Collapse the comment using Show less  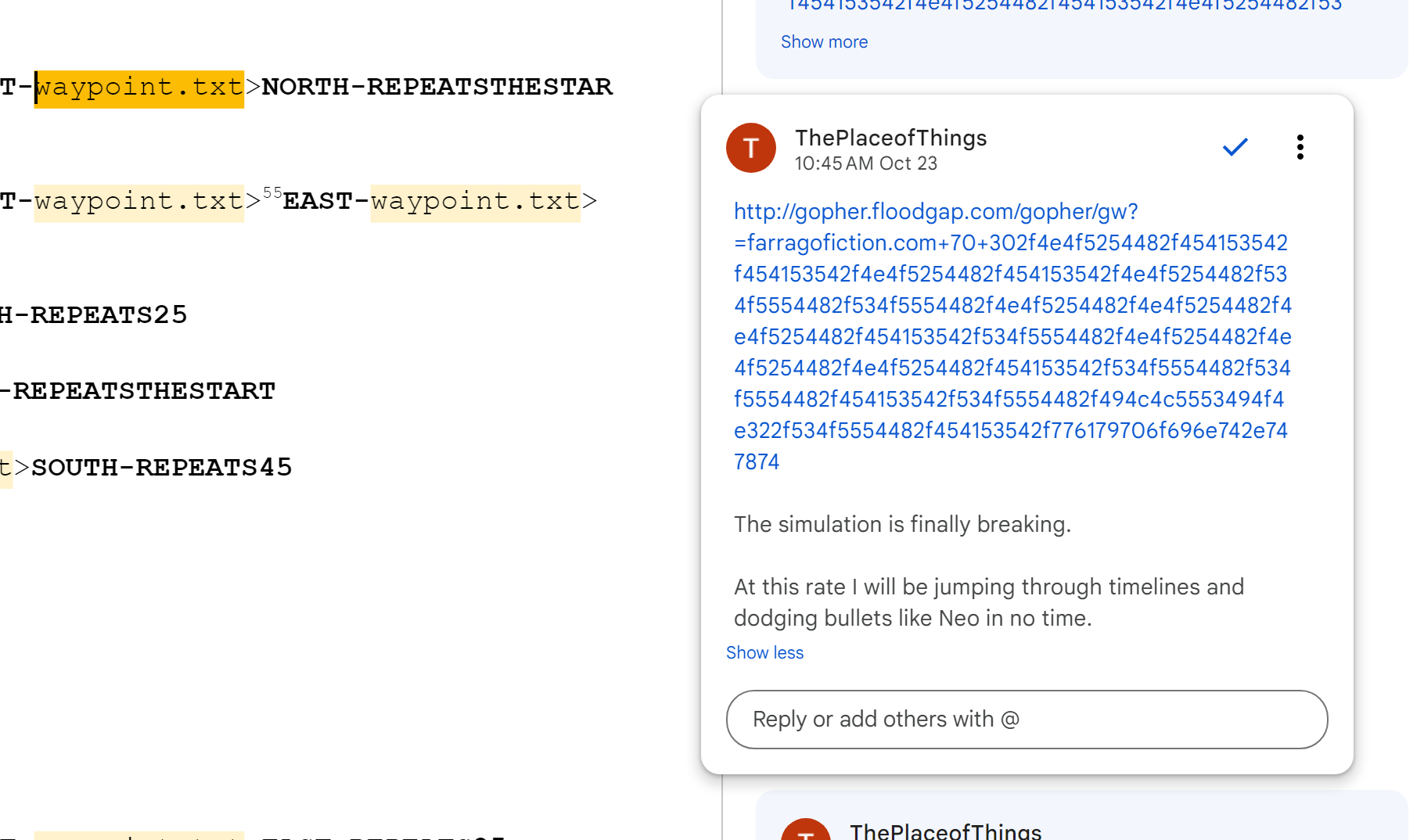pos(764,652)
